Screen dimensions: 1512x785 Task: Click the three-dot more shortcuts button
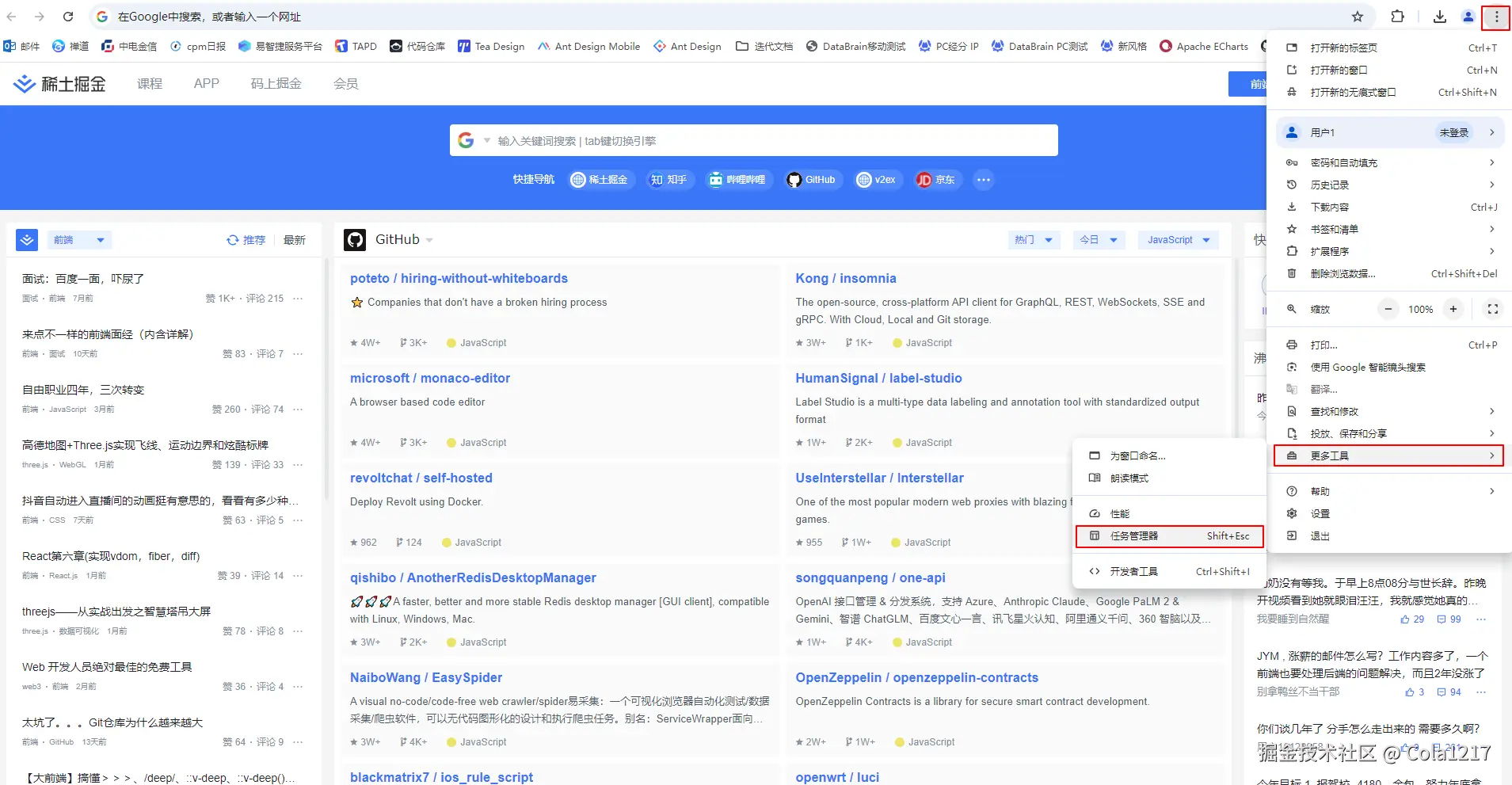pyautogui.click(x=983, y=180)
